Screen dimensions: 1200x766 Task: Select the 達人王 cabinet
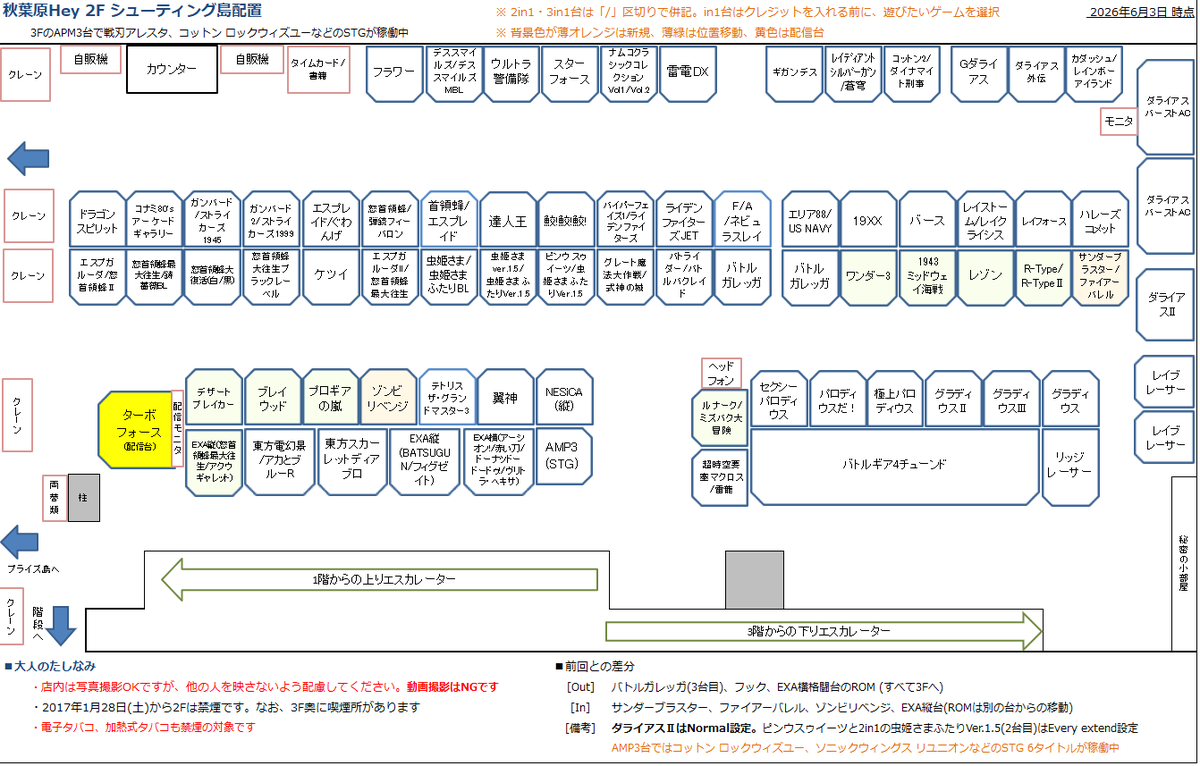pos(508,220)
